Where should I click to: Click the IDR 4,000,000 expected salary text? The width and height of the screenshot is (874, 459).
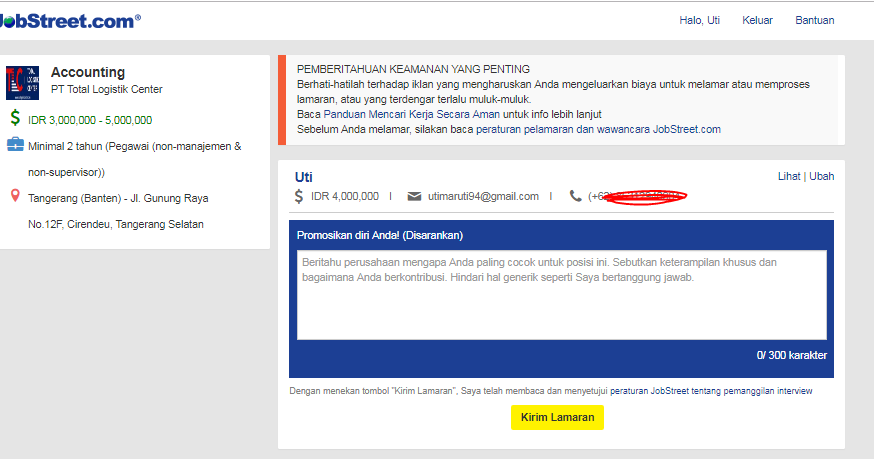[344, 196]
